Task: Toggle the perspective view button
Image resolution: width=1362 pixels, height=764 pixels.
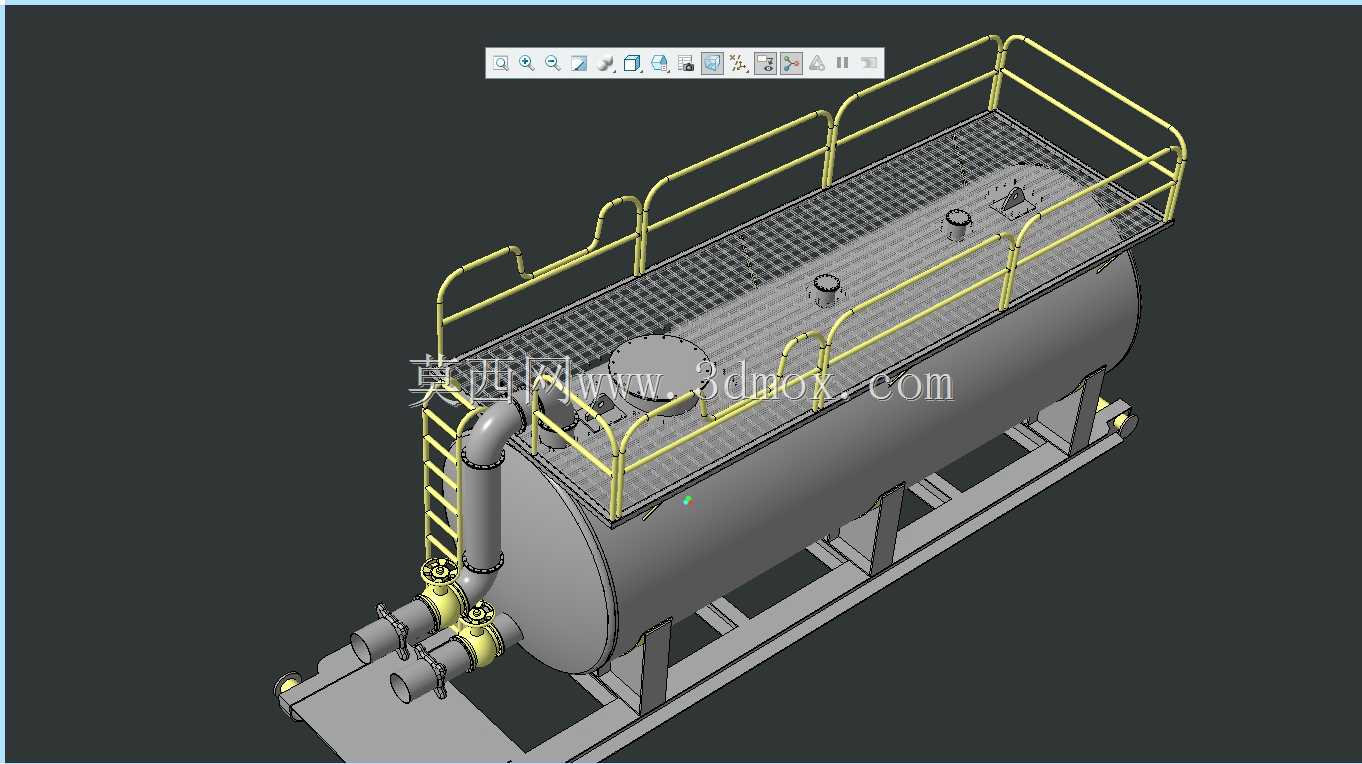Action: 712,63
